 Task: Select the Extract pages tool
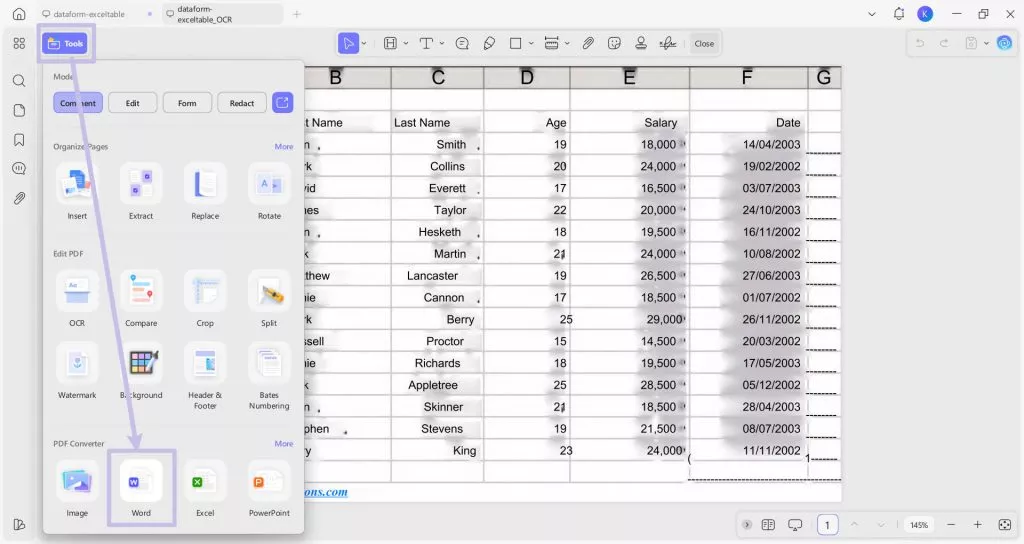141,191
